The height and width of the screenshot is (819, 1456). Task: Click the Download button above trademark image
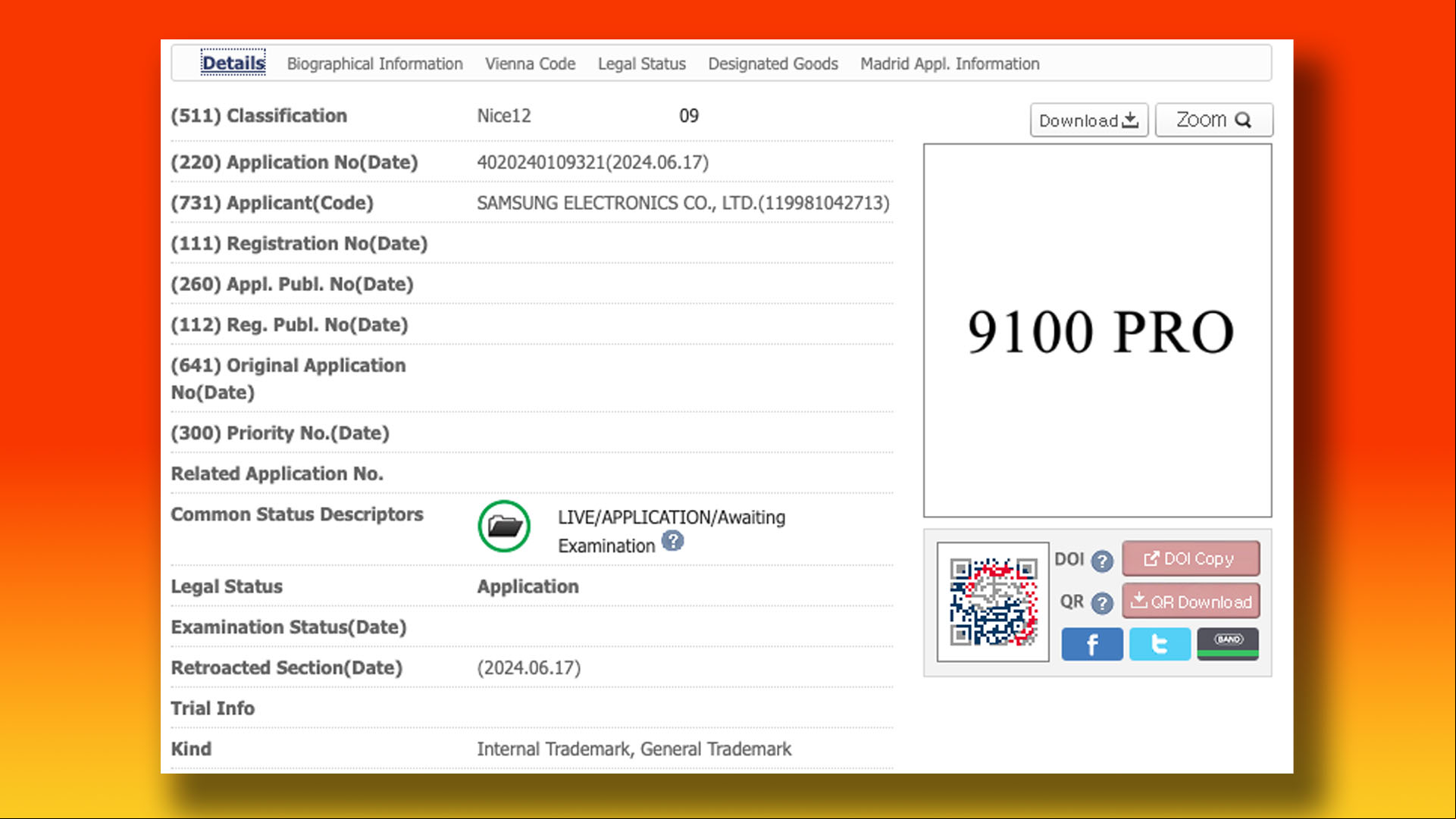click(x=1088, y=120)
